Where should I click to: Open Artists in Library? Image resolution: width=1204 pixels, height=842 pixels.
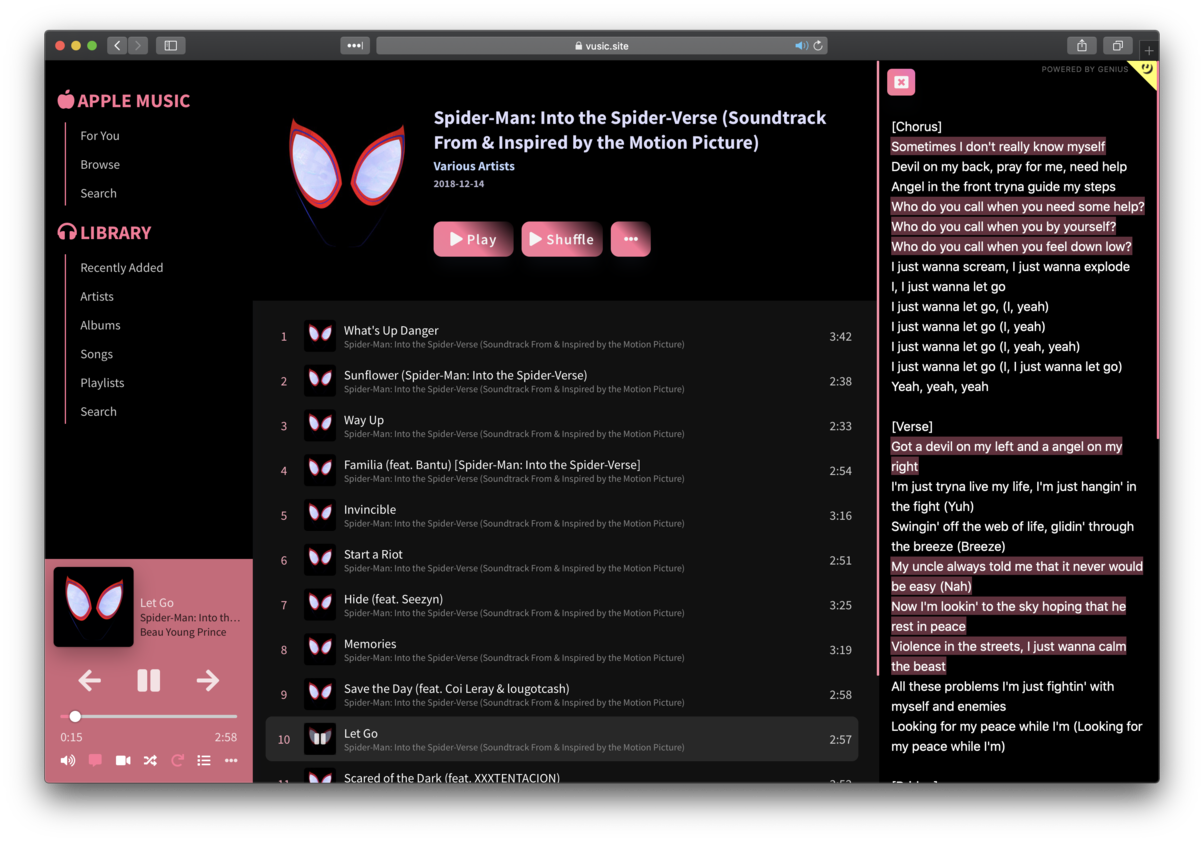click(x=97, y=297)
